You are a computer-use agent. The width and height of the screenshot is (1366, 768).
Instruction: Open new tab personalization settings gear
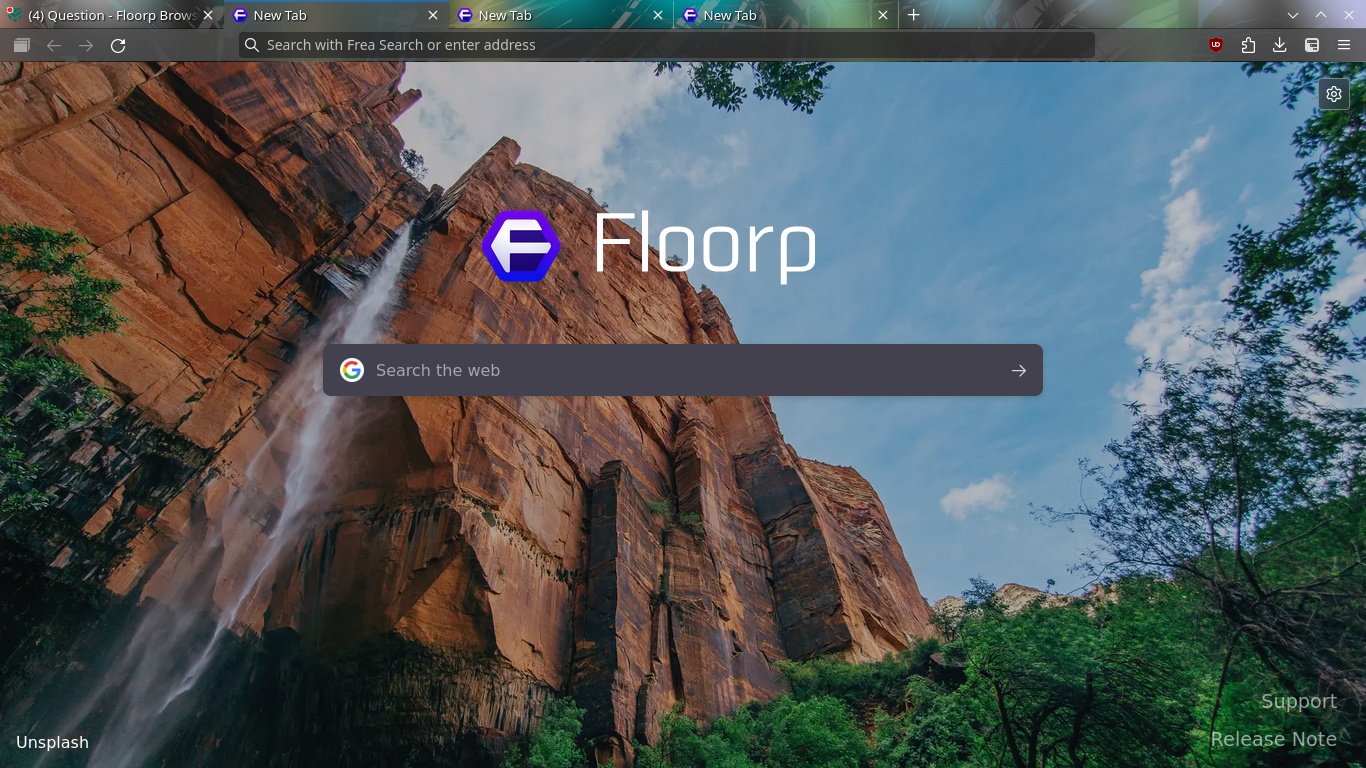coord(1334,94)
